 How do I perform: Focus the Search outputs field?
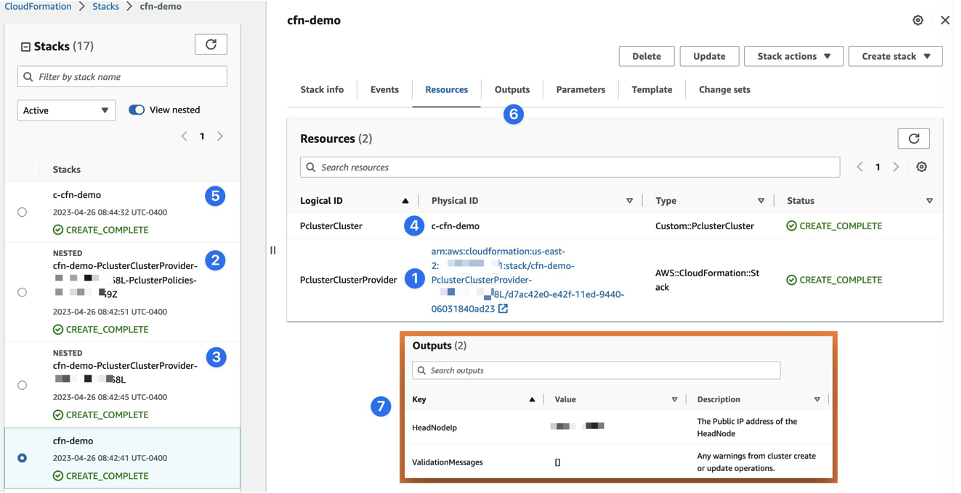click(x=596, y=370)
